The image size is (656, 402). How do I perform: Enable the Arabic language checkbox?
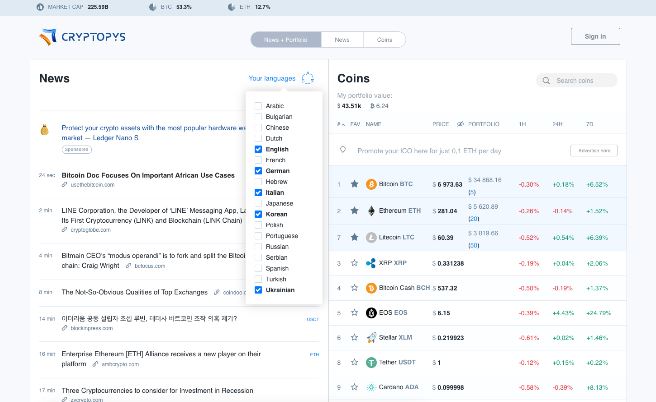(258, 106)
